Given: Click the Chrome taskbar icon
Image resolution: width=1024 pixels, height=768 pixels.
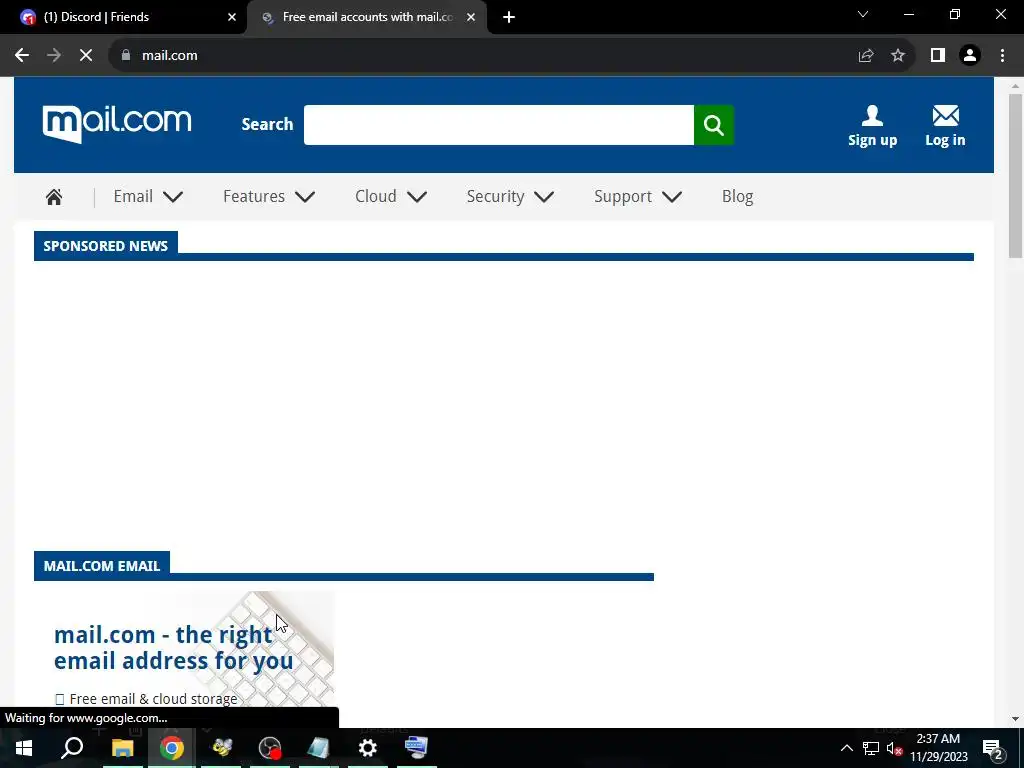Looking at the screenshot, I should pos(172,748).
